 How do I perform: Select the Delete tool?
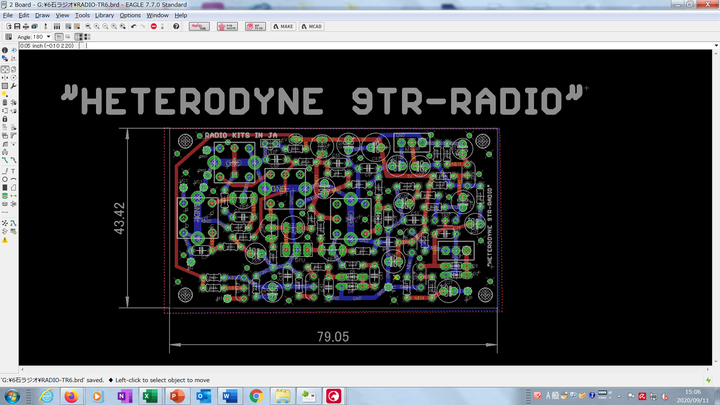coord(5,102)
